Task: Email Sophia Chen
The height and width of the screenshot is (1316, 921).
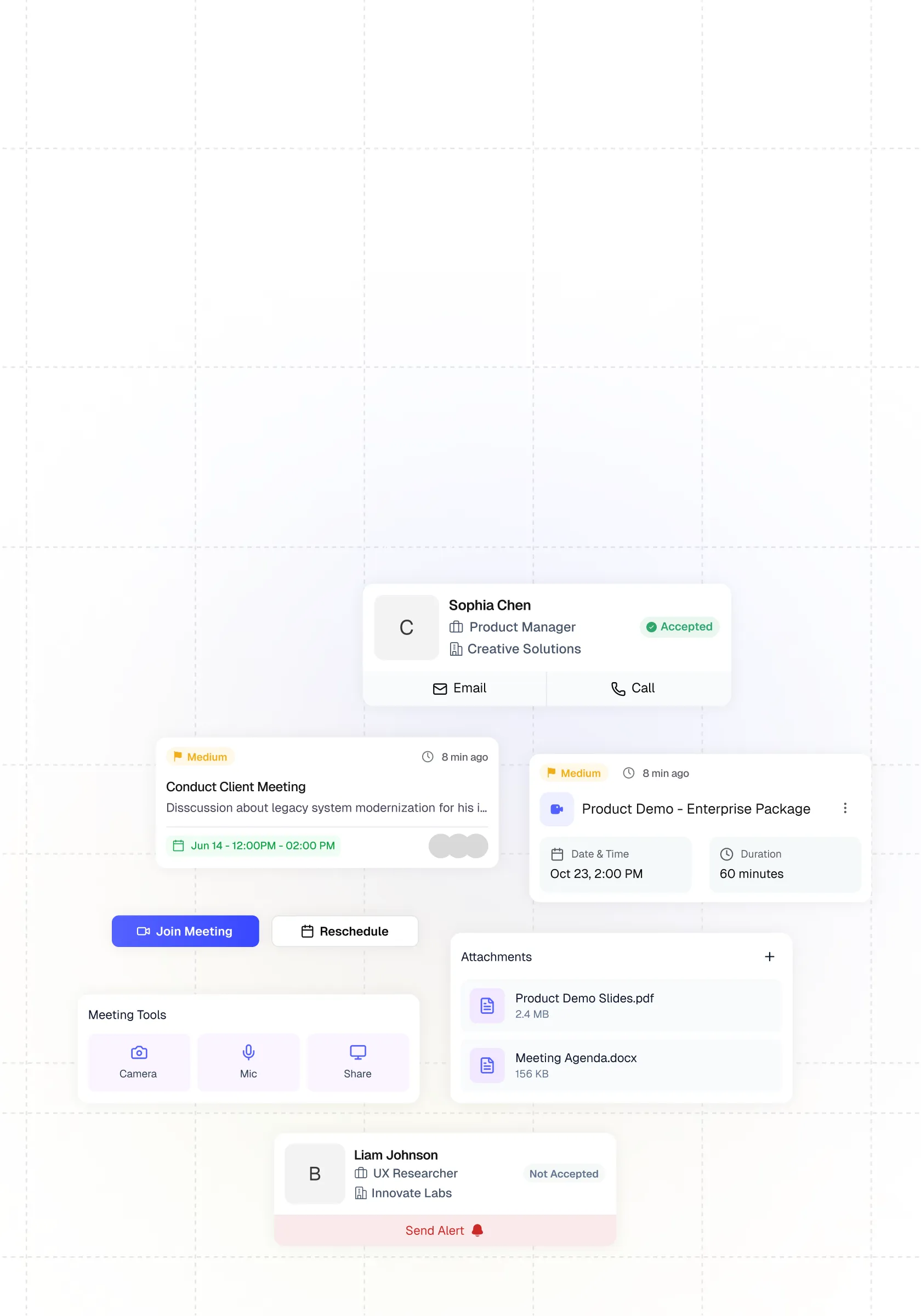Action: (459, 688)
